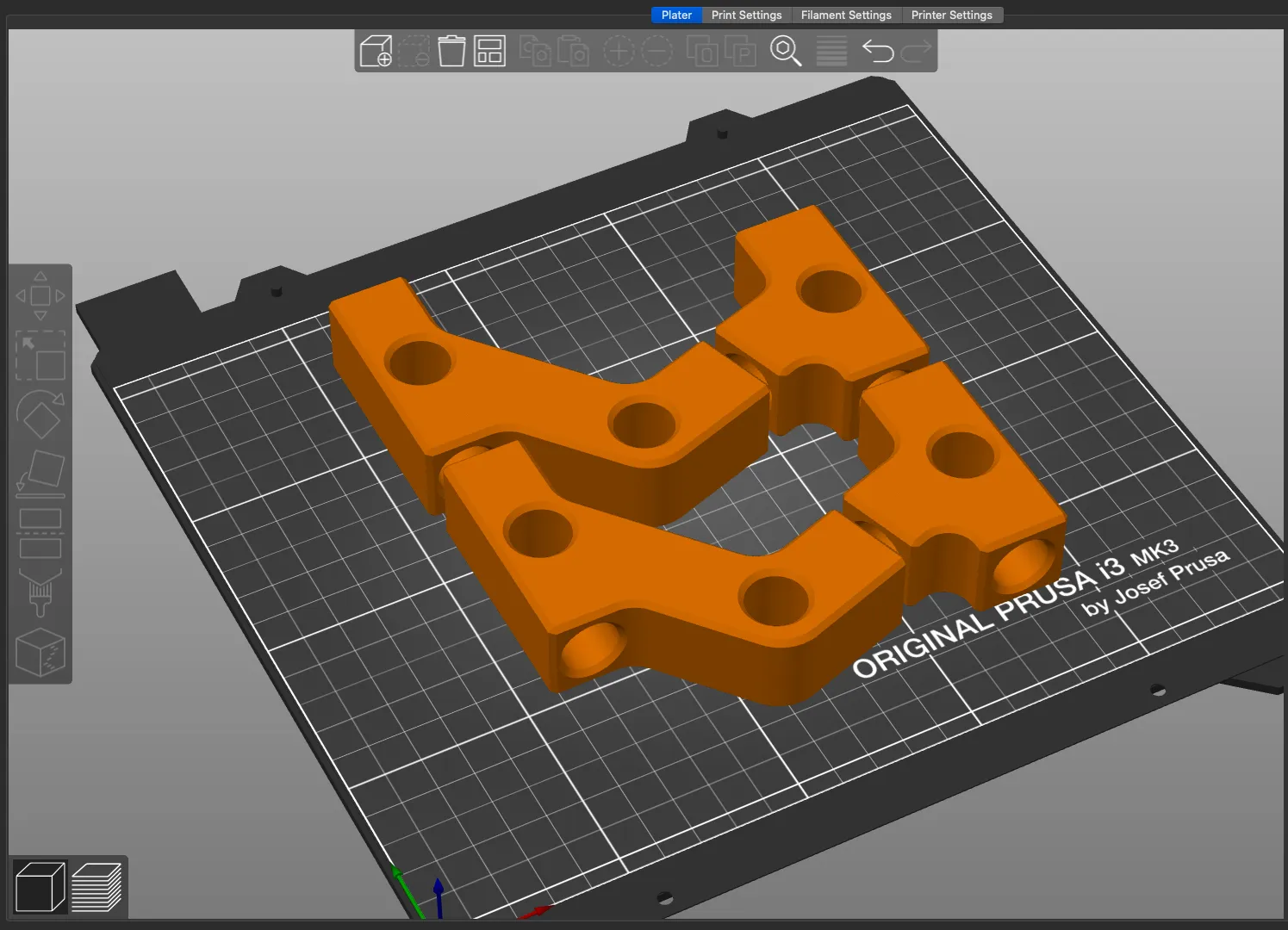Choose the Place on face tool
This screenshot has height=930, width=1288.
tap(40, 474)
